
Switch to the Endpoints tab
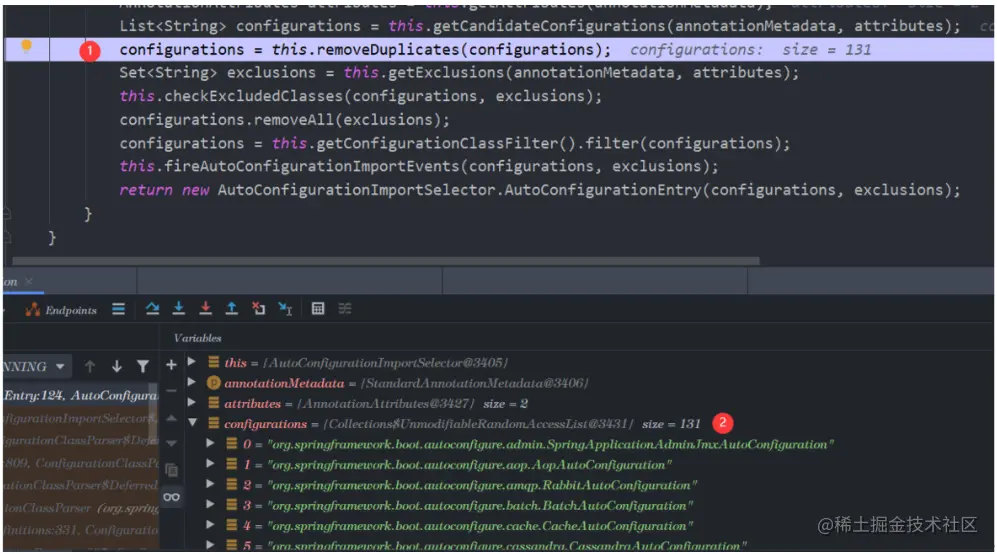(x=61, y=310)
